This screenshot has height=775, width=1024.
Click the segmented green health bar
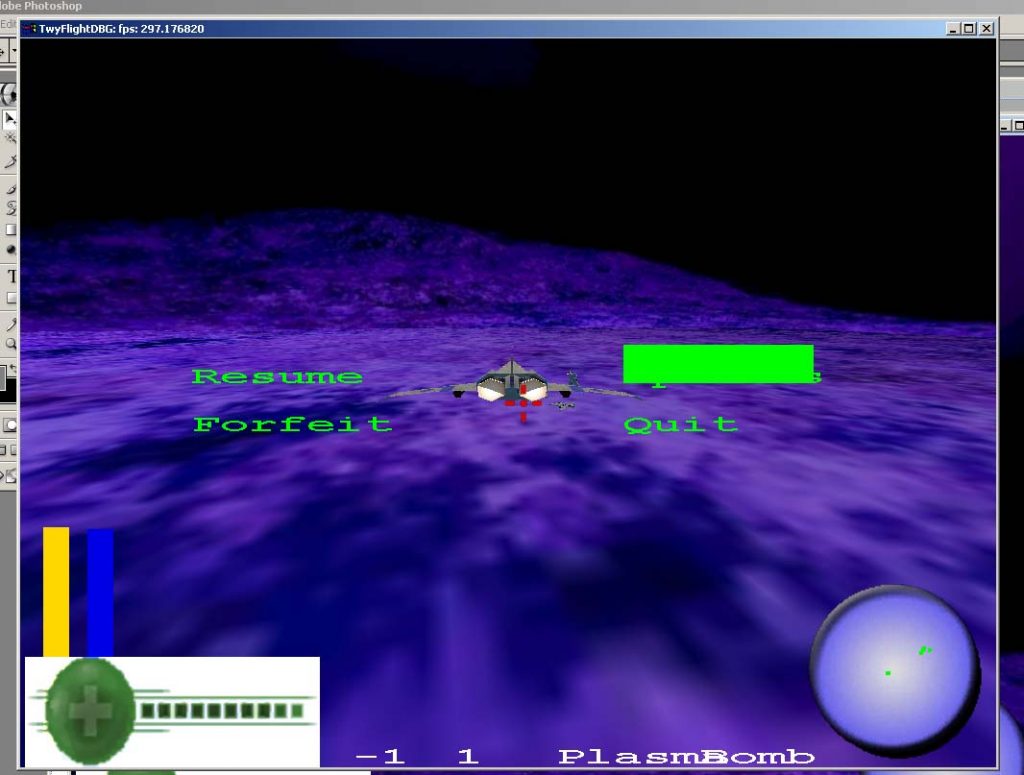221,711
